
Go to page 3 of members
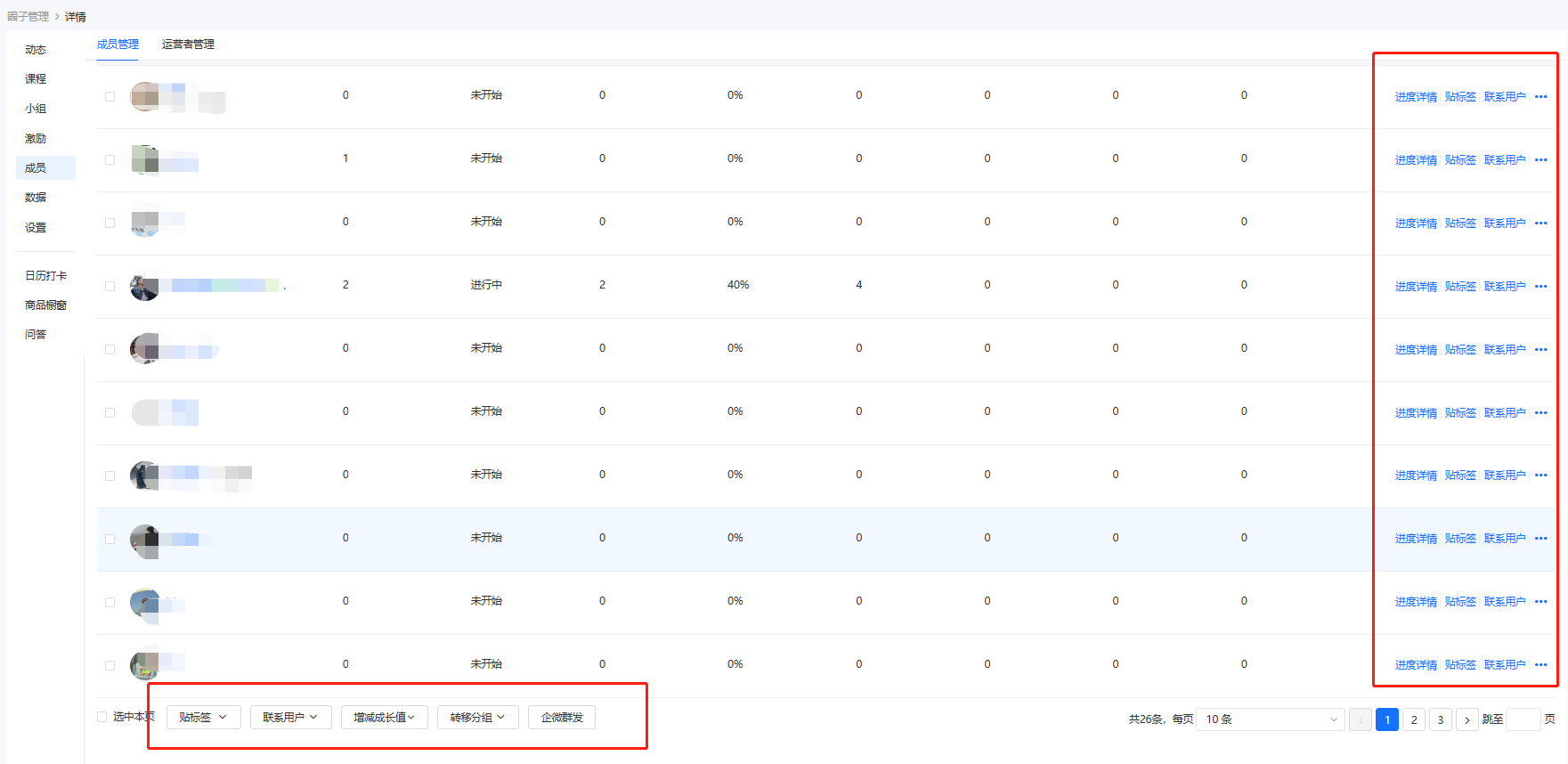(x=1441, y=719)
